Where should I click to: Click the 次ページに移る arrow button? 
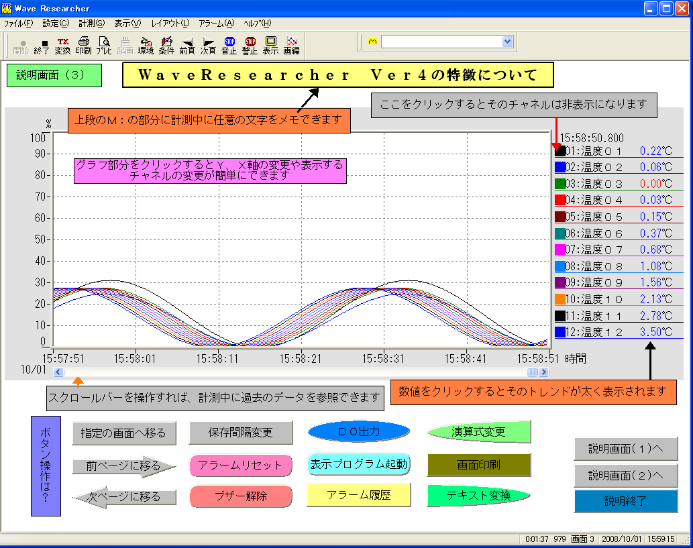point(124,497)
